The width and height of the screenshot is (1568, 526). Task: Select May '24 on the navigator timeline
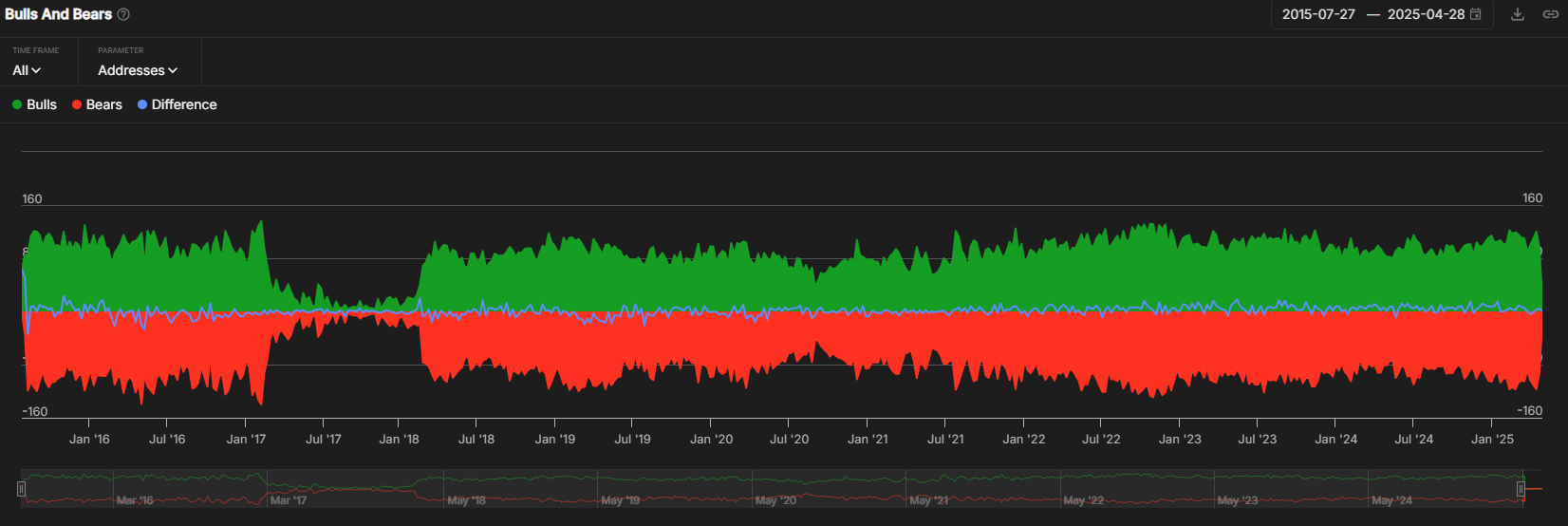point(1391,499)
